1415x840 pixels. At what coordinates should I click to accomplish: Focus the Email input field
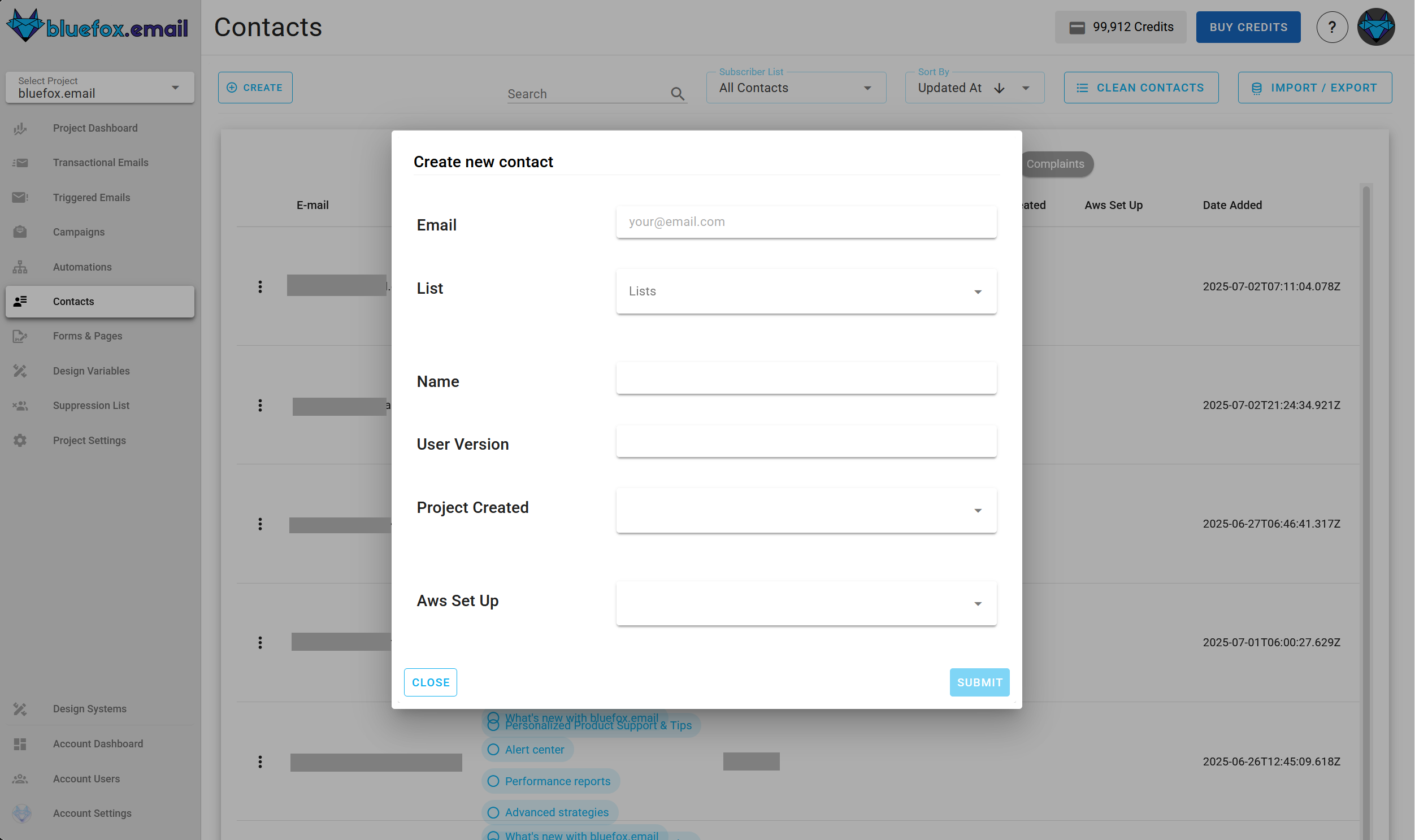(x=806, y=222)
